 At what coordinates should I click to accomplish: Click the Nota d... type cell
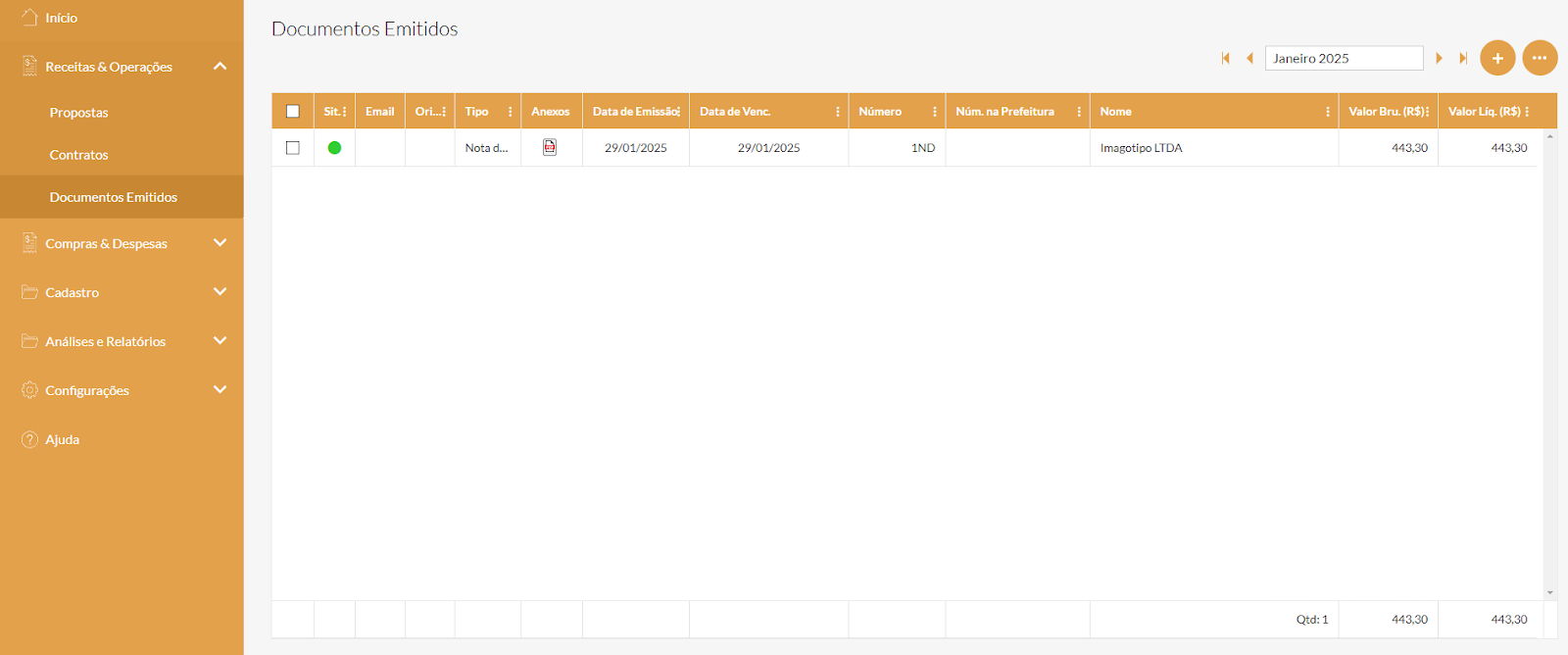487,148
